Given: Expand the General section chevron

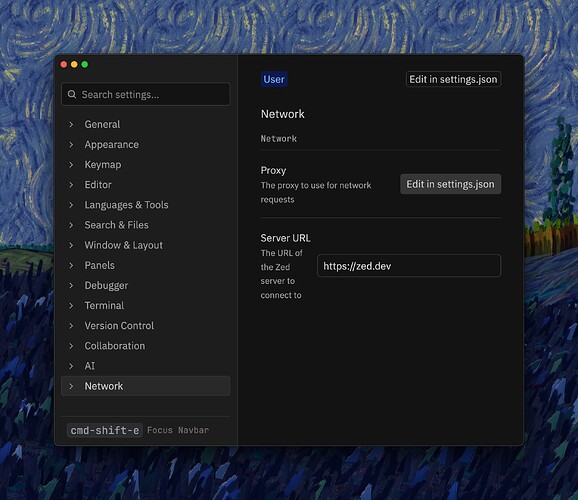Looking at the screenshot, I should pos(71,125).
